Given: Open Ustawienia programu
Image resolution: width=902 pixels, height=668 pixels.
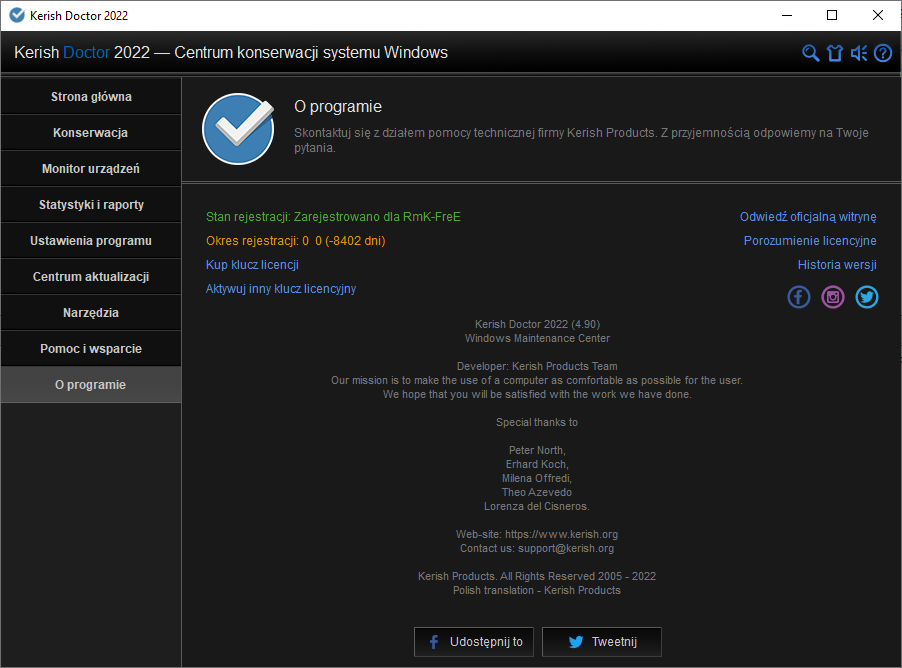Looking at the screenshot, I should [x=91, y=241].
